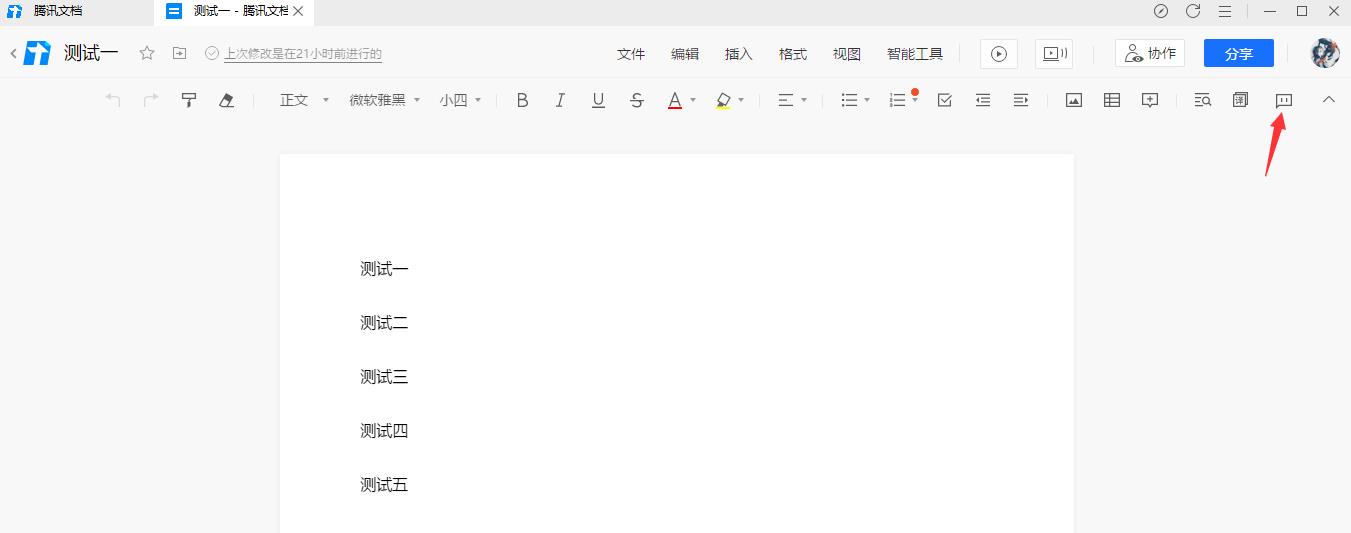This screenshot has width=1351, height=533.
Task: Open the highlight color dropdown arrow
Action: pyautogui.click(x=741, y=100)
